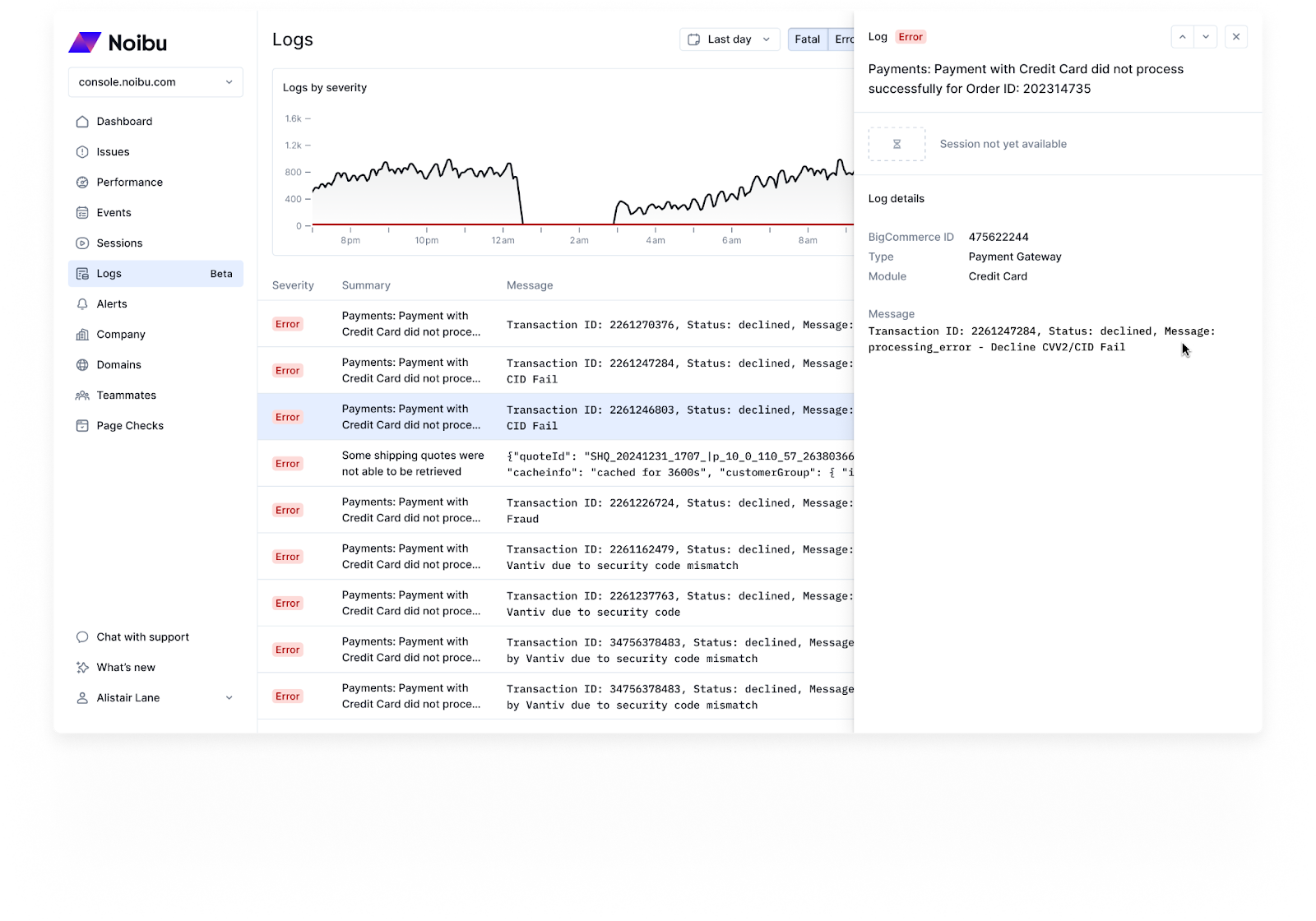Screen dimensions: 1316x921
Task: Click the Message column header
Action: [x=530, y=285]
